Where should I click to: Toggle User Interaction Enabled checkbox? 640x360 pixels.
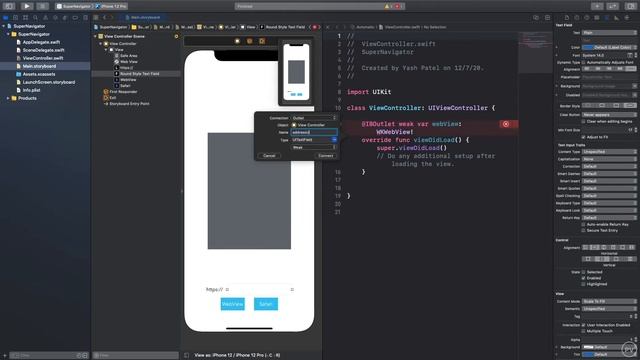[x=583, y=325]
